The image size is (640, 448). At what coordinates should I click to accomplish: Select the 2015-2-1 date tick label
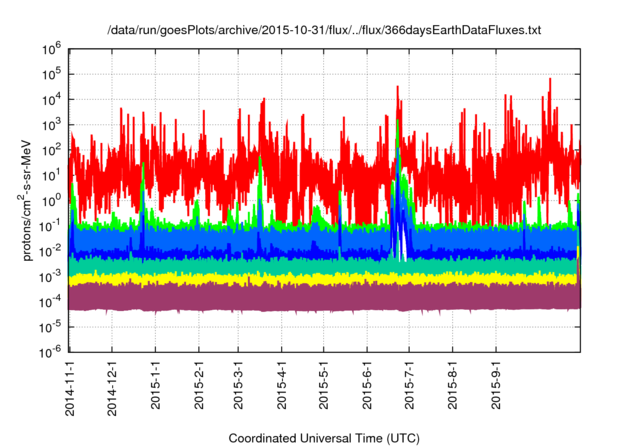(x=199, y=385)
